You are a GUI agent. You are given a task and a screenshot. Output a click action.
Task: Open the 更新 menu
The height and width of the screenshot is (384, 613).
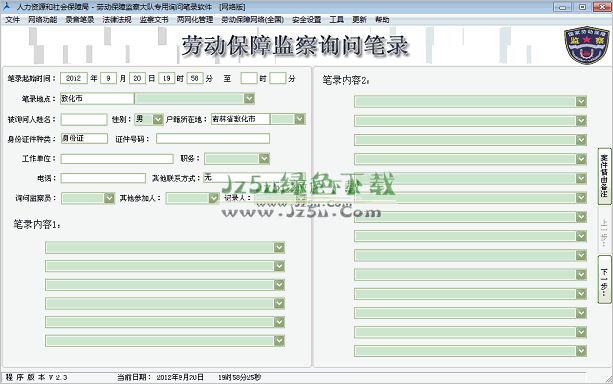point(359,20)
